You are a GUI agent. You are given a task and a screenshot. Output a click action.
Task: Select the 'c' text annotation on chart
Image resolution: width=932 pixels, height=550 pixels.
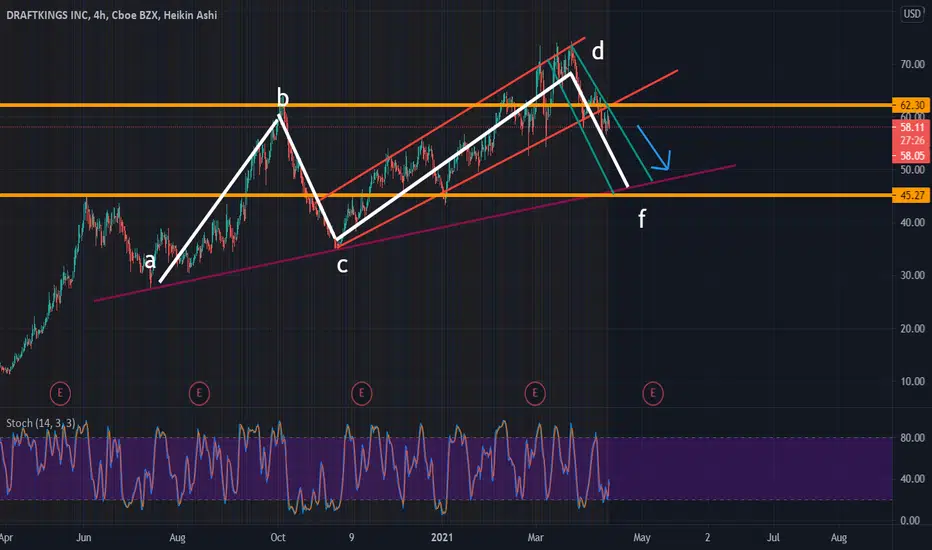pyautogui.click(x=342, y=265)
